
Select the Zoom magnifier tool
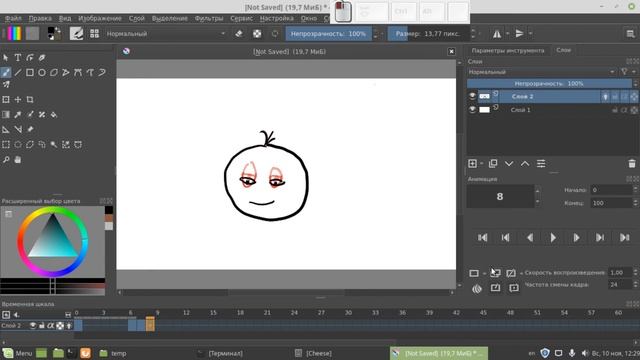(6, 160)
